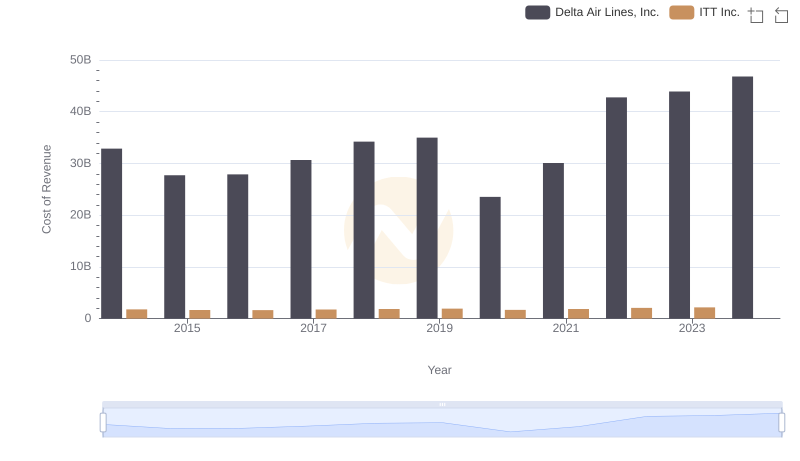Click ITT bar for 2021
800x461 pixels.
click(579, 314)
